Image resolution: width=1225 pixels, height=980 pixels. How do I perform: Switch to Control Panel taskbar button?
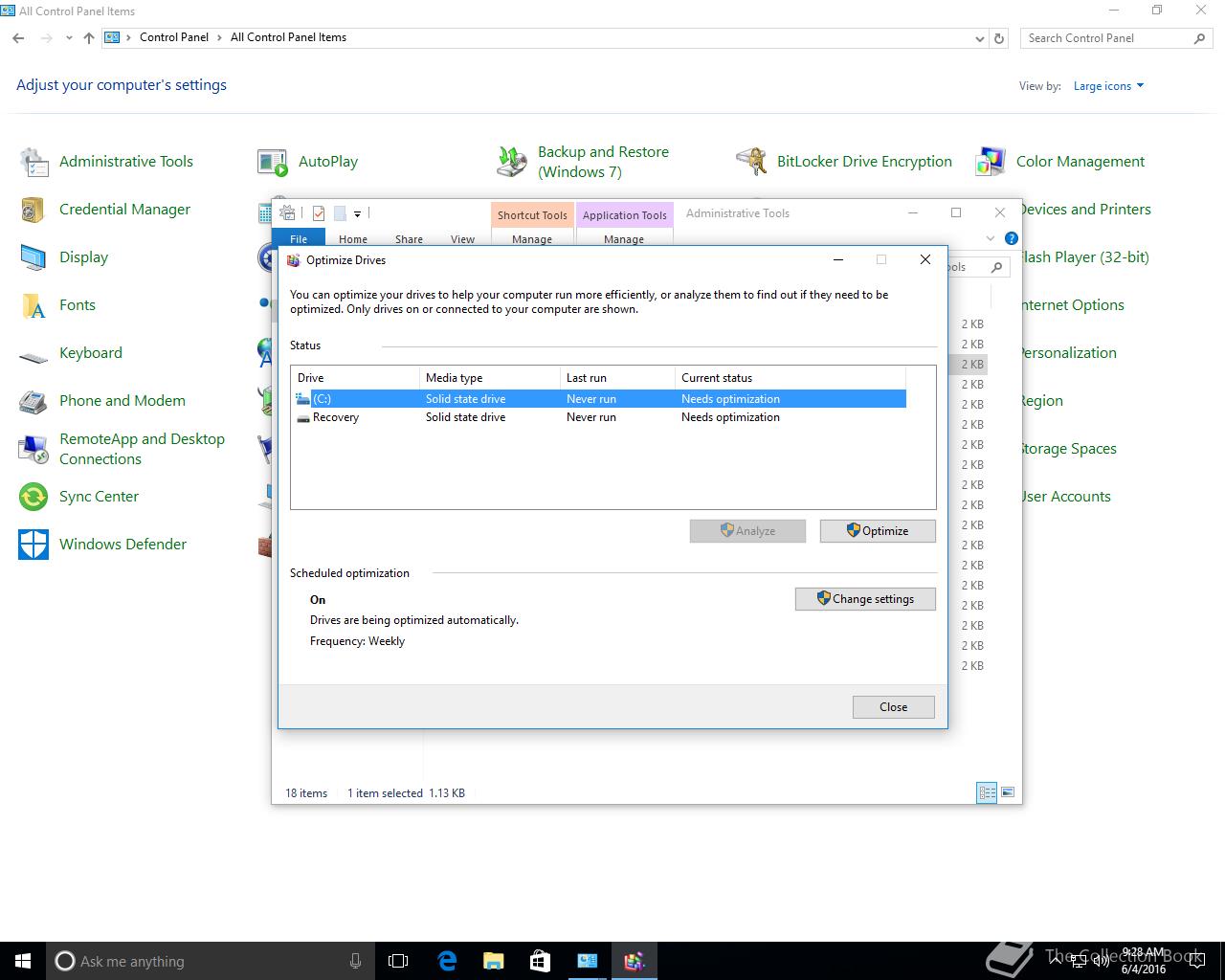(x=587, y=961)
